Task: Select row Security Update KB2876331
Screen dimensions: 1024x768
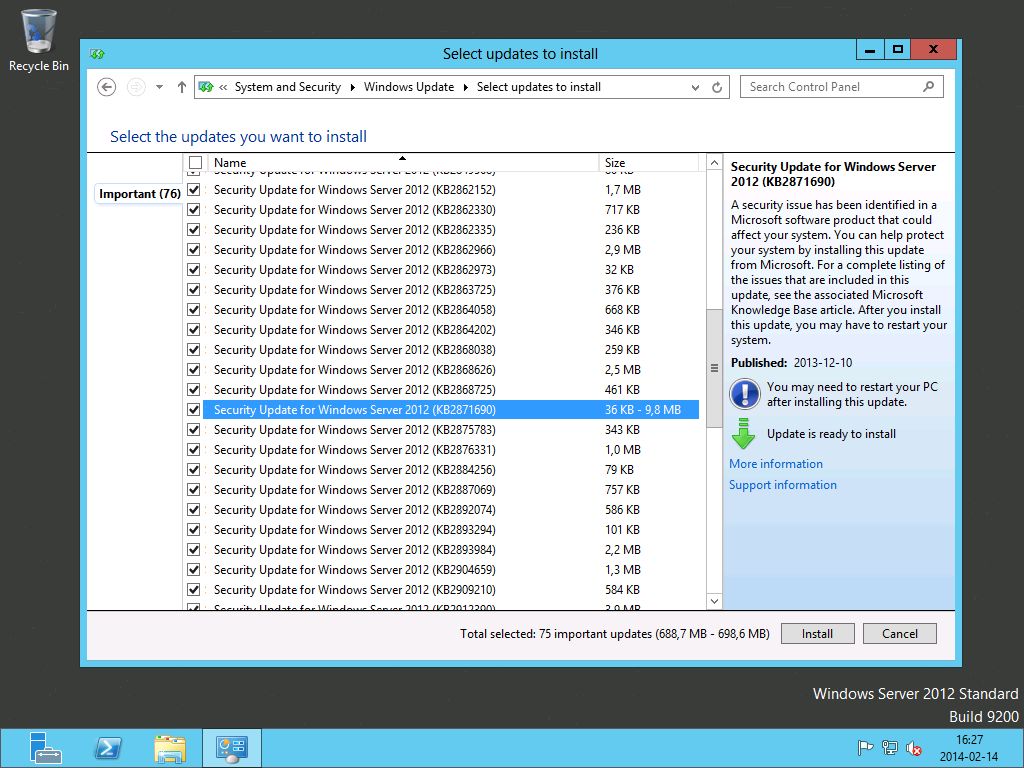Action: click(451, 450)
